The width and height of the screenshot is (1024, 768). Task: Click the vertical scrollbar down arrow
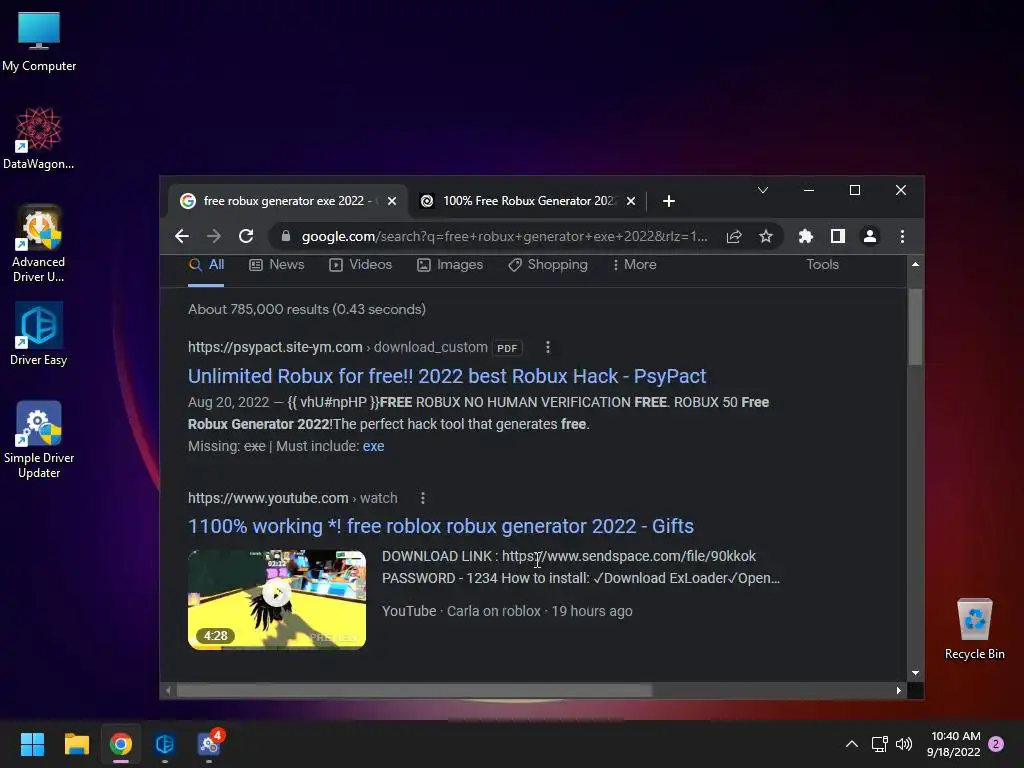click(915, 673)
